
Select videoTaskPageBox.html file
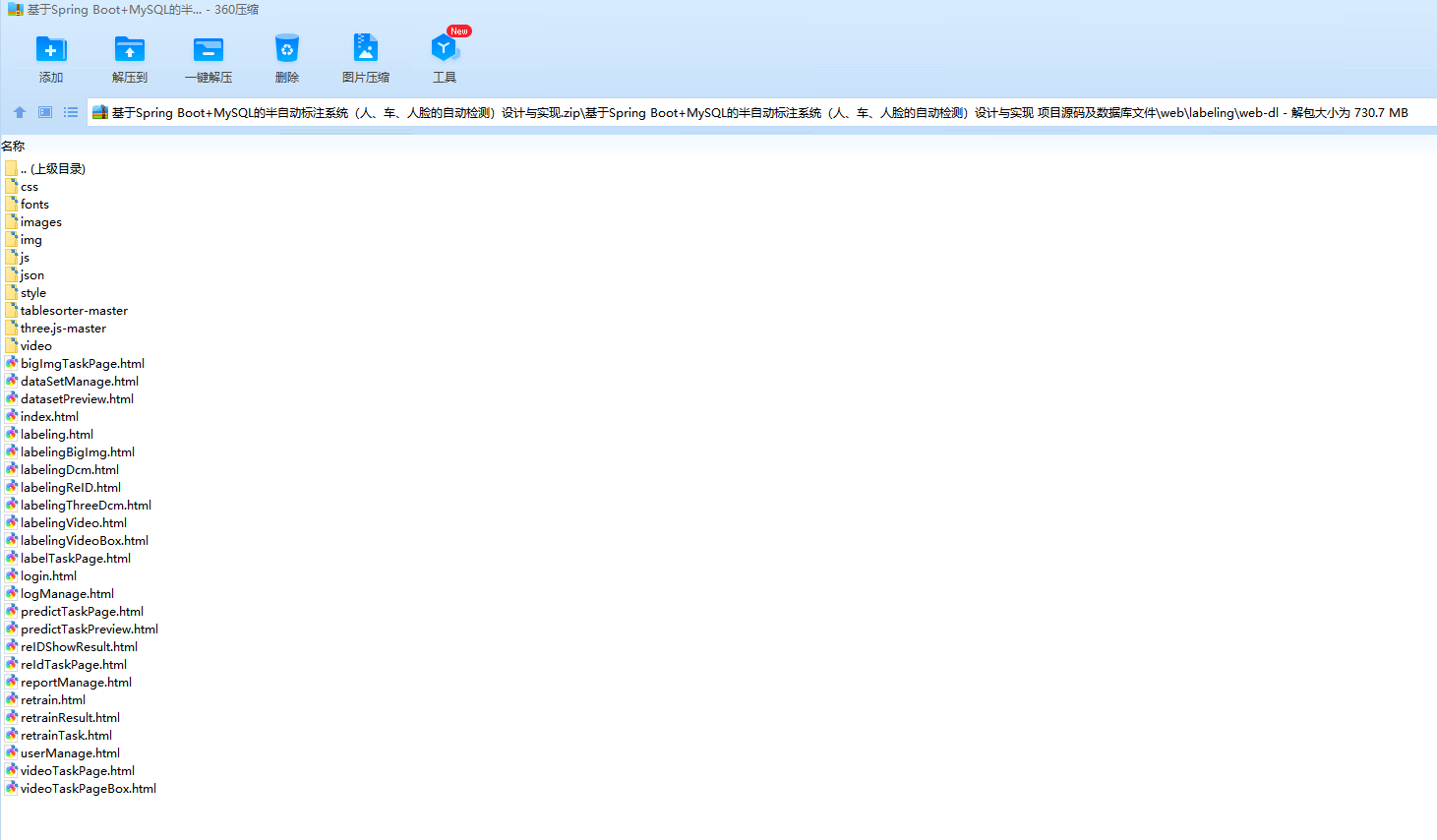pos(81,788)
